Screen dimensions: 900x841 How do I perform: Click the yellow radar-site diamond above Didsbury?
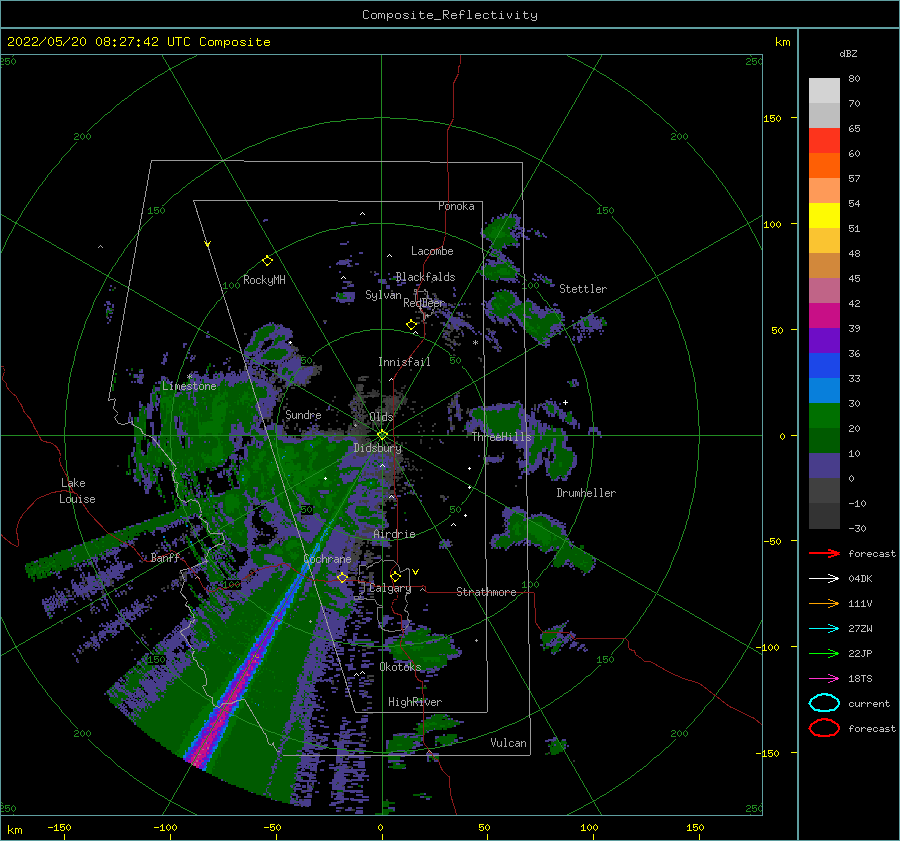[x=382, y=435]
